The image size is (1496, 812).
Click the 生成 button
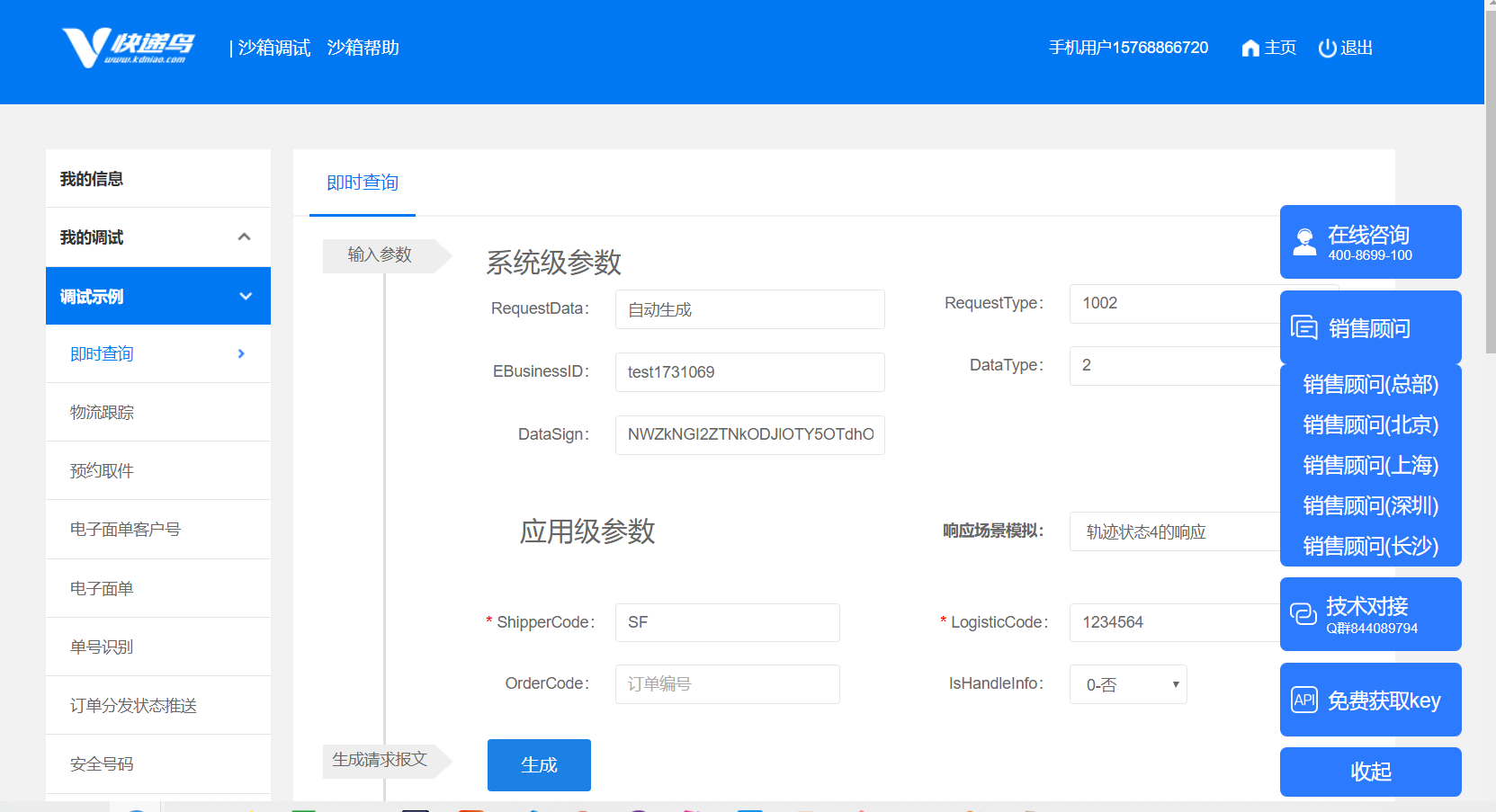click(x=538, y=764)
